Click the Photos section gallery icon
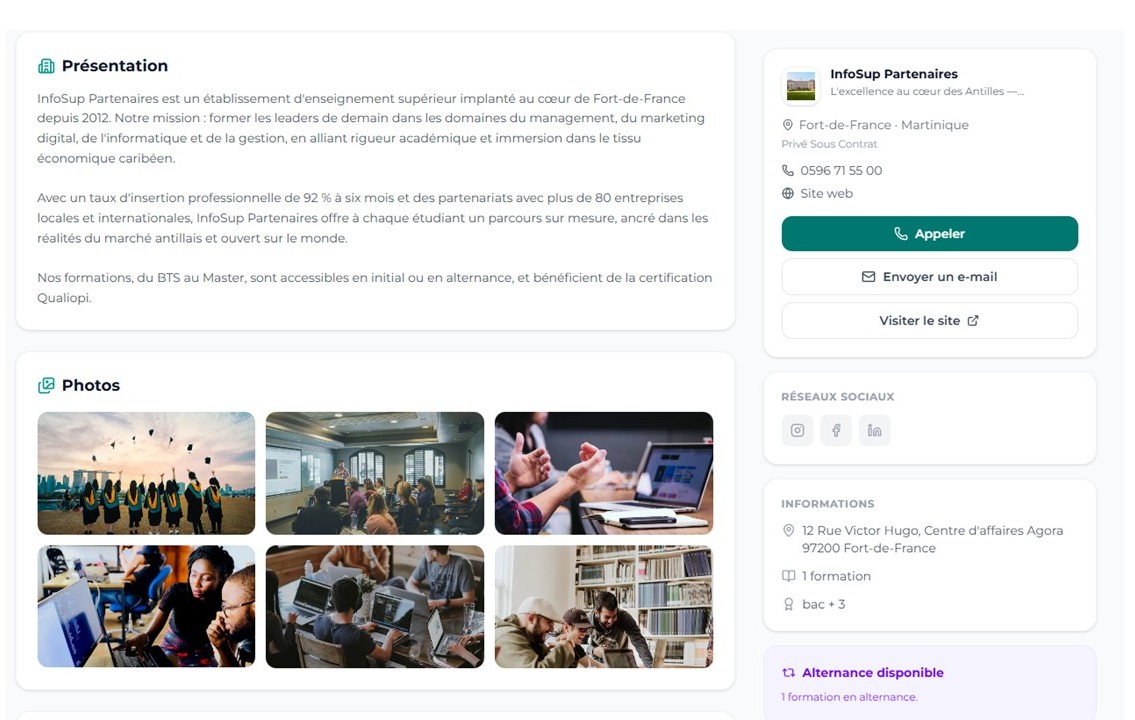The width and height of the screenshot is (1135, 720). (46, 386)
